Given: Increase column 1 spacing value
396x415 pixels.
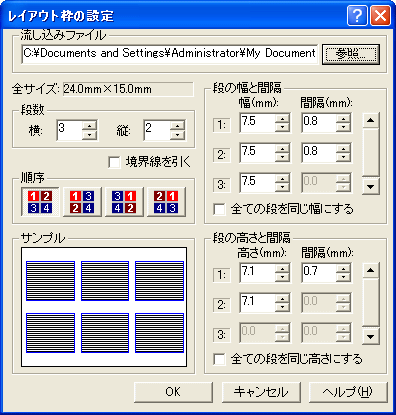Looking at the screenshot, I should 343,118.
